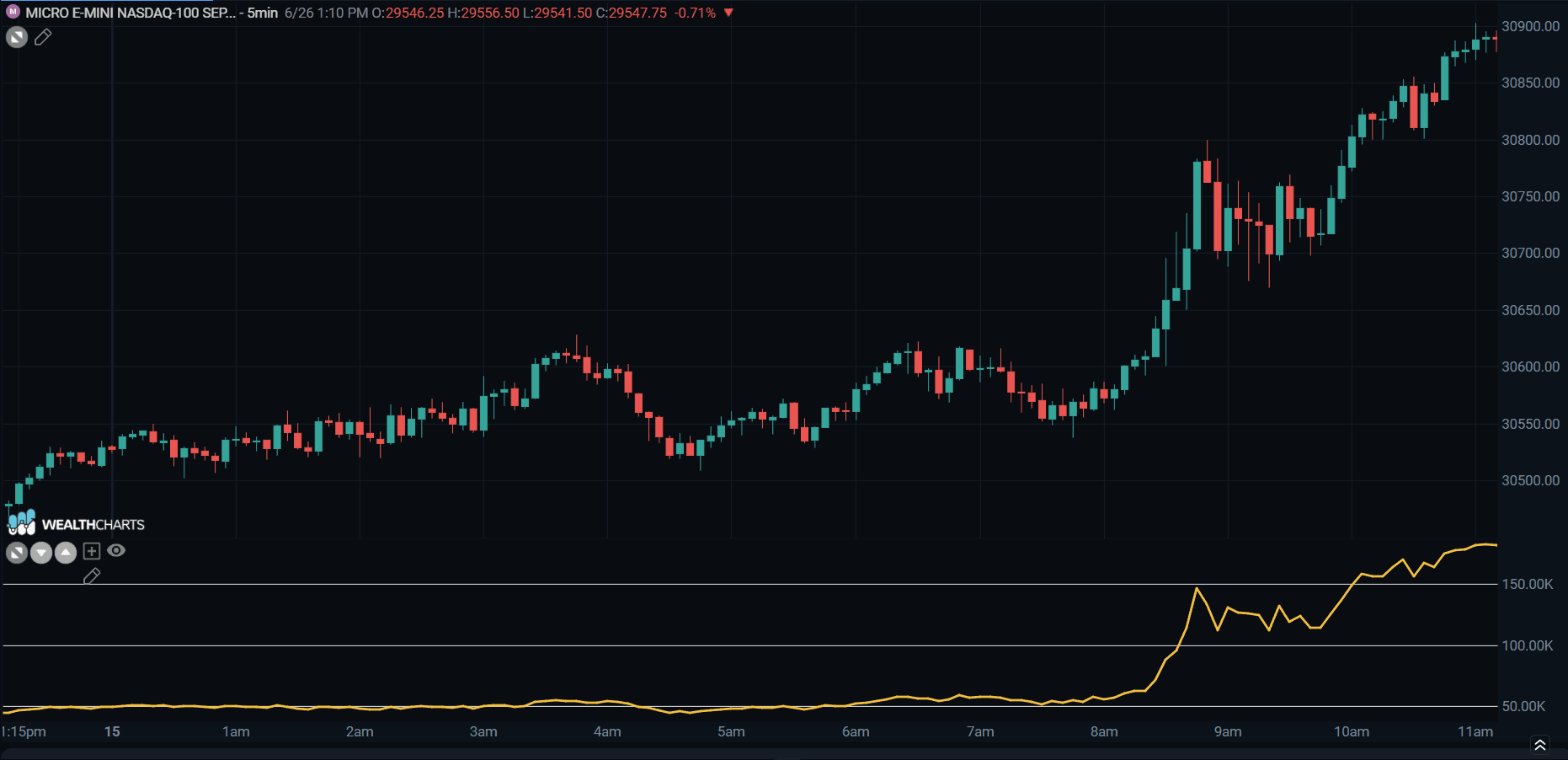This screenshot has width=1568, height=760.
Task: Click the 30750.00 price axis label
Action: click(1531, 196)
